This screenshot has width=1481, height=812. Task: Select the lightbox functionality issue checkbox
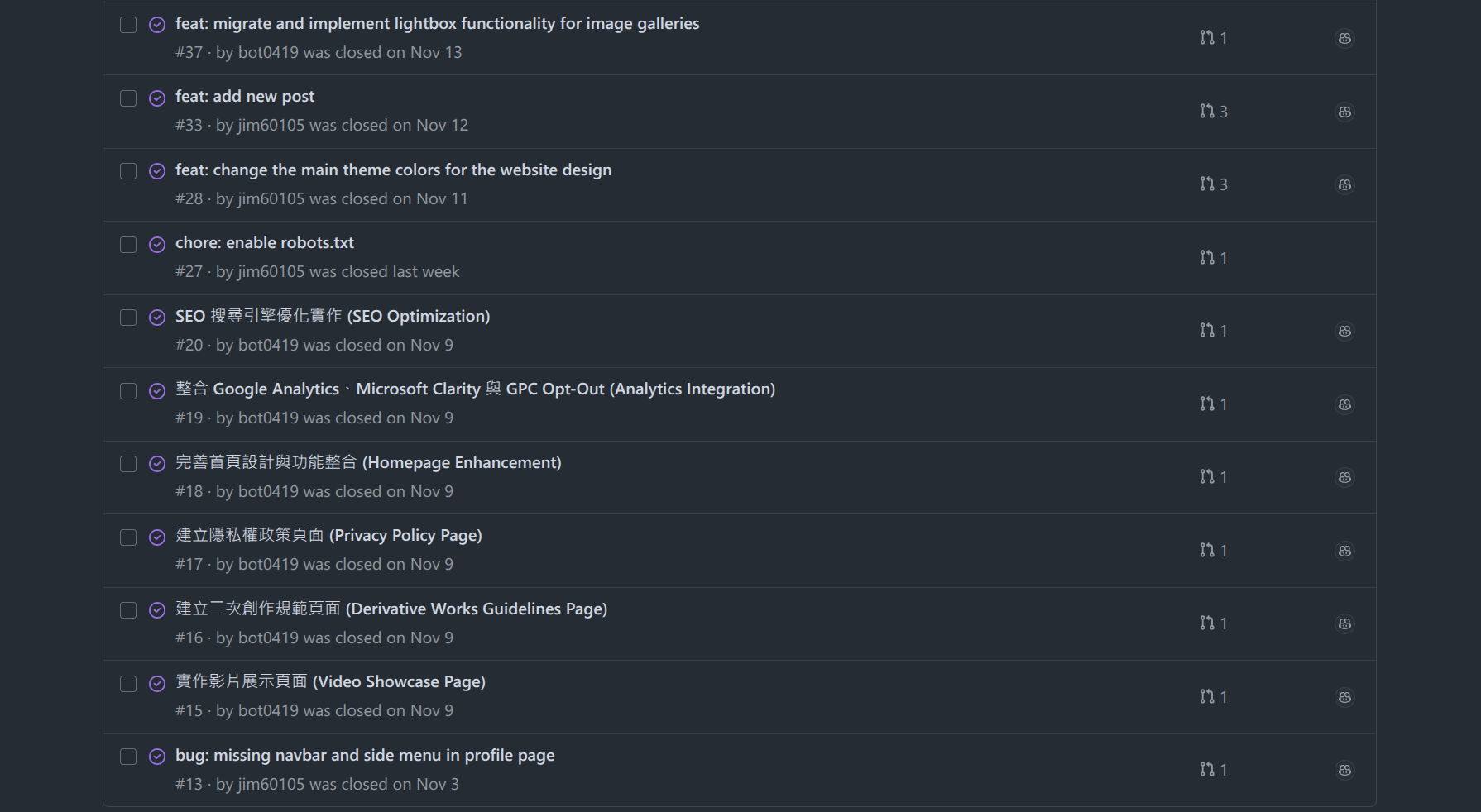coord(128,25)
